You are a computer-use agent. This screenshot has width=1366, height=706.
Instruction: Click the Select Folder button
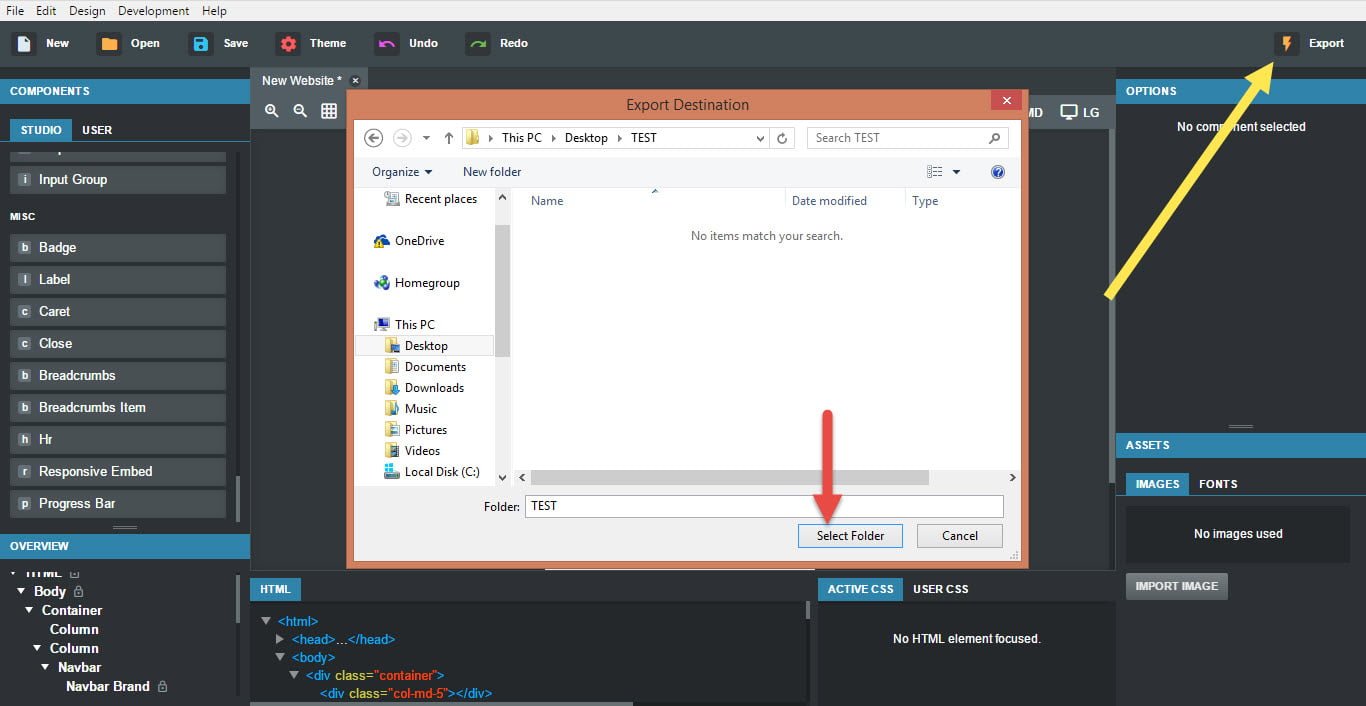pos(850,536)
